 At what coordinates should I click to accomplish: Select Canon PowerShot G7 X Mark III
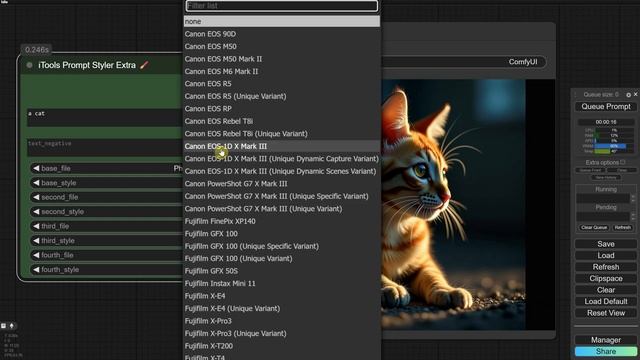pos(282,184)
